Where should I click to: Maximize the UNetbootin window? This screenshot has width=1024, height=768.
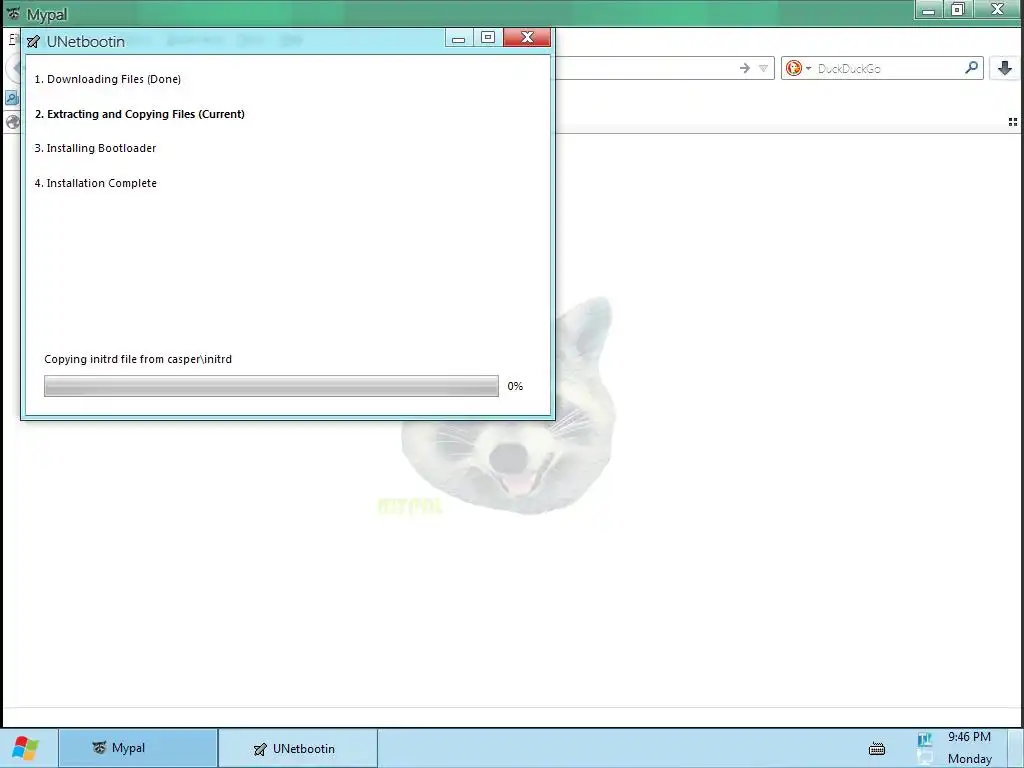[x=488, y=38]
